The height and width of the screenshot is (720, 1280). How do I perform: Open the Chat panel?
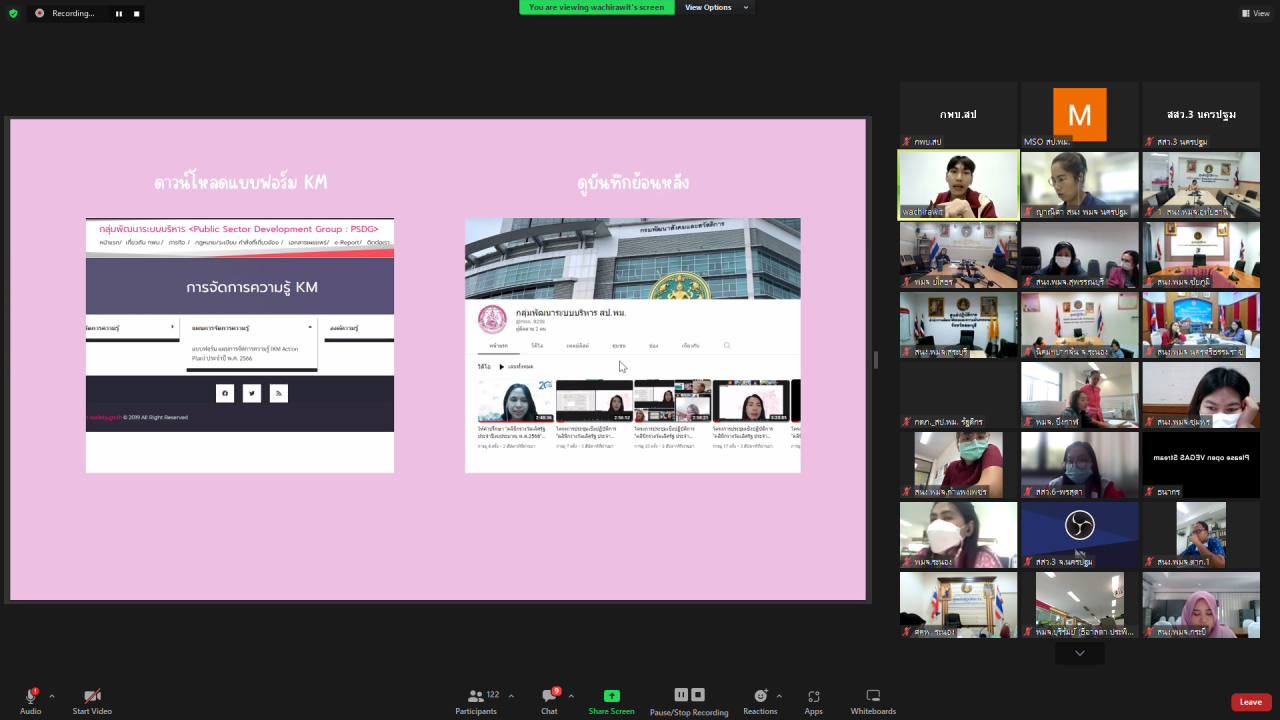point(549,702)
